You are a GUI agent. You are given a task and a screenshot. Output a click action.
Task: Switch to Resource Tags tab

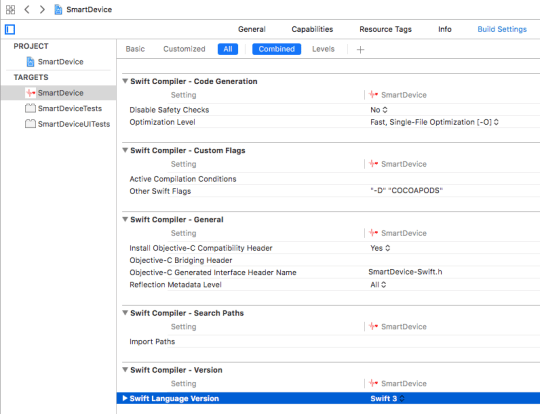(x=385, y=29)
